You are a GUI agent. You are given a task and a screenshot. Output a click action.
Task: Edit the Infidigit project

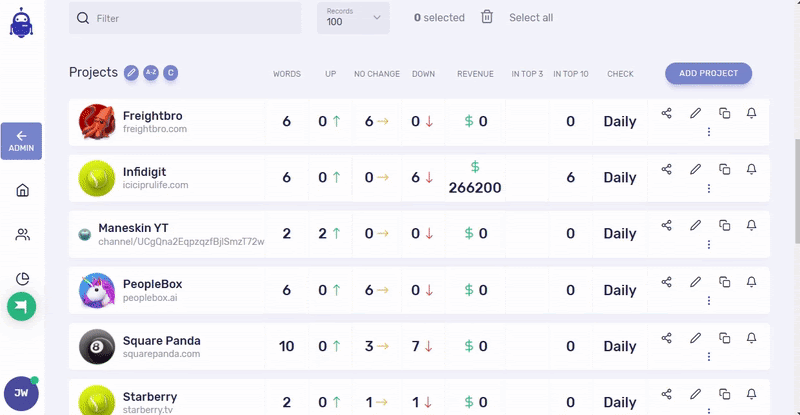695,169
